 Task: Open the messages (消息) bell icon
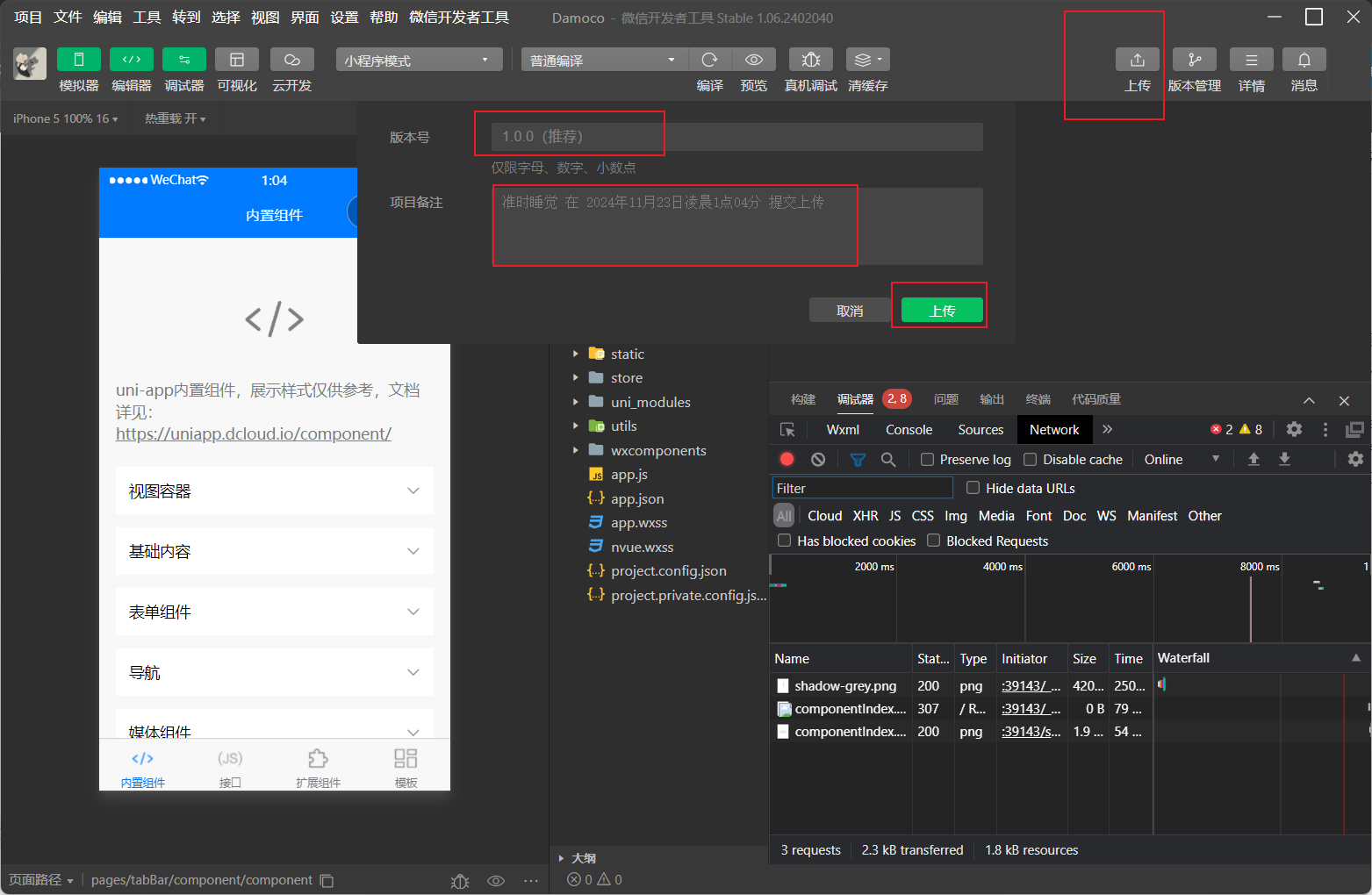pyautogui.click(x=1304, y=60)
